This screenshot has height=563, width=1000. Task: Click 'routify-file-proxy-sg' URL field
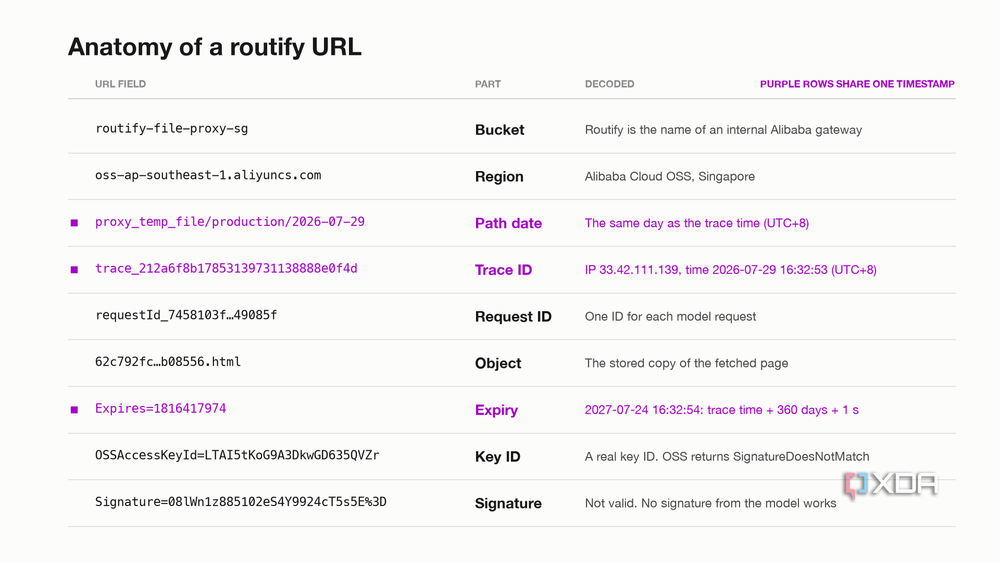[172, 128]
